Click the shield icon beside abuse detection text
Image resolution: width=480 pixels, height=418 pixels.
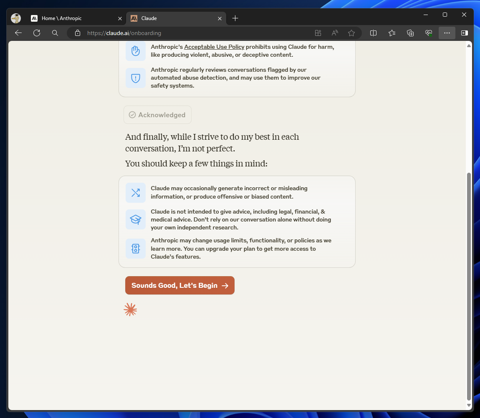coord(135,78)
